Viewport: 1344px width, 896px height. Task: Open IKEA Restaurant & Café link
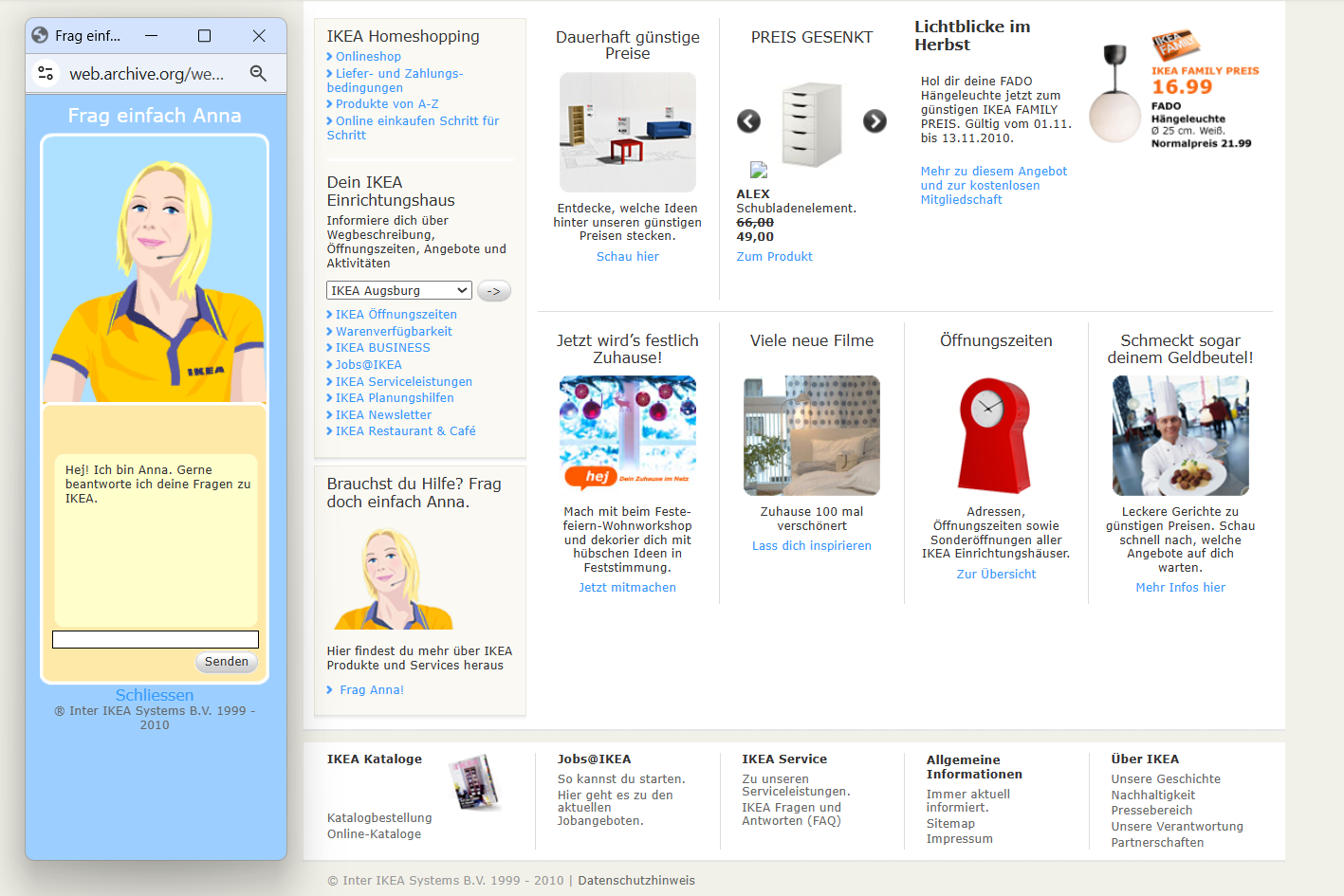pos(406,431)
